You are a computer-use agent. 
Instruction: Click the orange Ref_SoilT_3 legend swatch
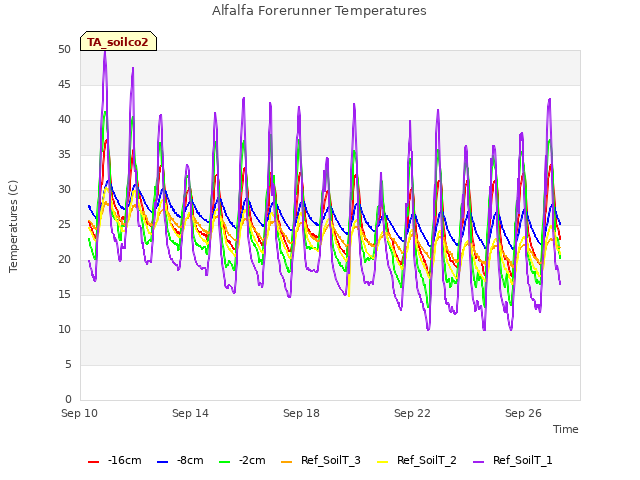click(x=287, y=462)
